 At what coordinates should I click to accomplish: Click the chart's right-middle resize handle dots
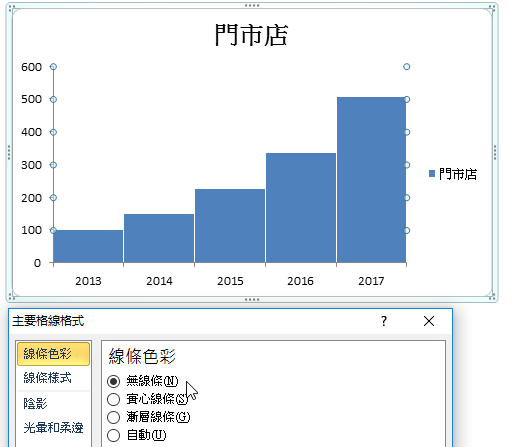coord(495,152)
